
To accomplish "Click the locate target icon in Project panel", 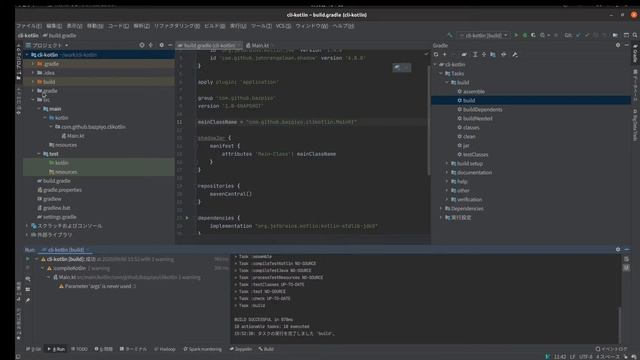I will 142,45.
